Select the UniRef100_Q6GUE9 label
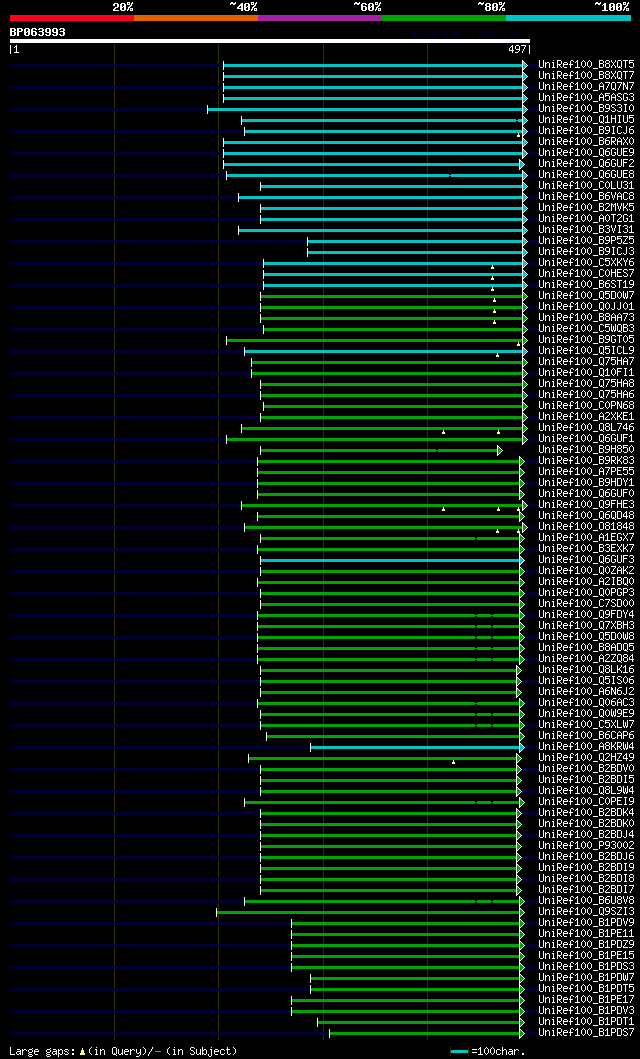Image resolution: width=640 pixels, height=1059 pixels. point(587,153)
